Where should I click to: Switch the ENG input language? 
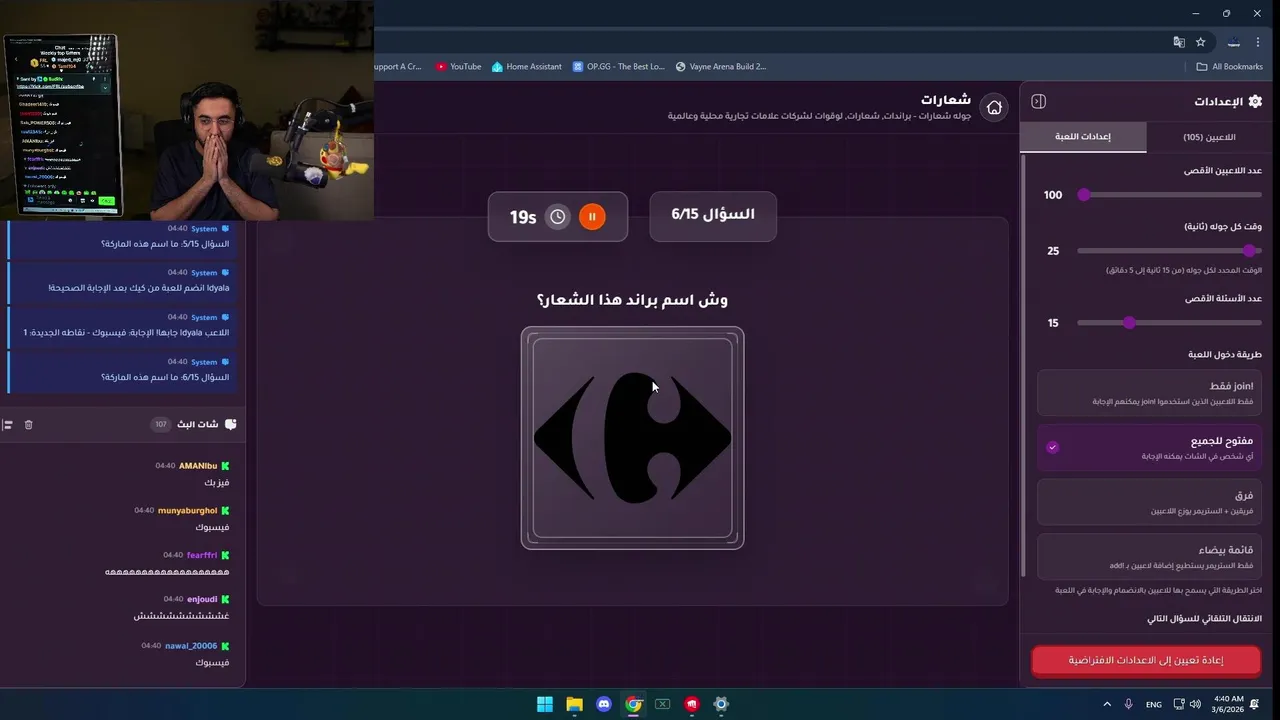pyautogui.click(x=1153, y=704)
